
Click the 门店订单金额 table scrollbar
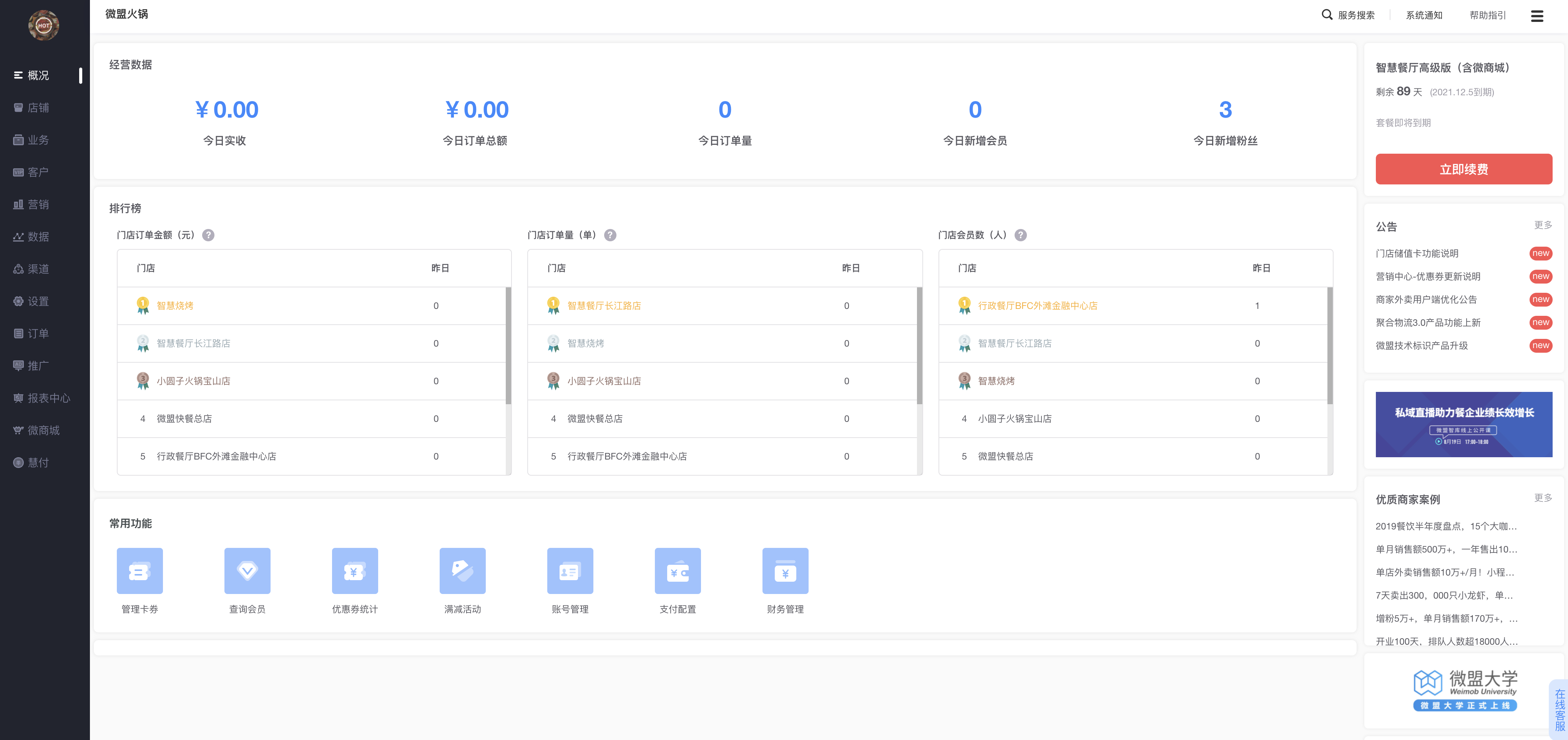[x=508, y=344]
